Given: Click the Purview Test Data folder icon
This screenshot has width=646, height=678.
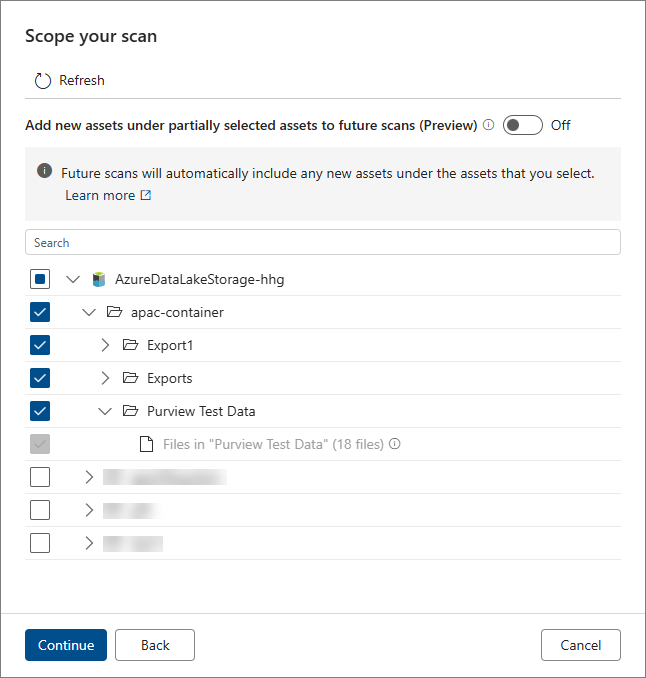Looking at the screenshot, I should tap(131, 410).
